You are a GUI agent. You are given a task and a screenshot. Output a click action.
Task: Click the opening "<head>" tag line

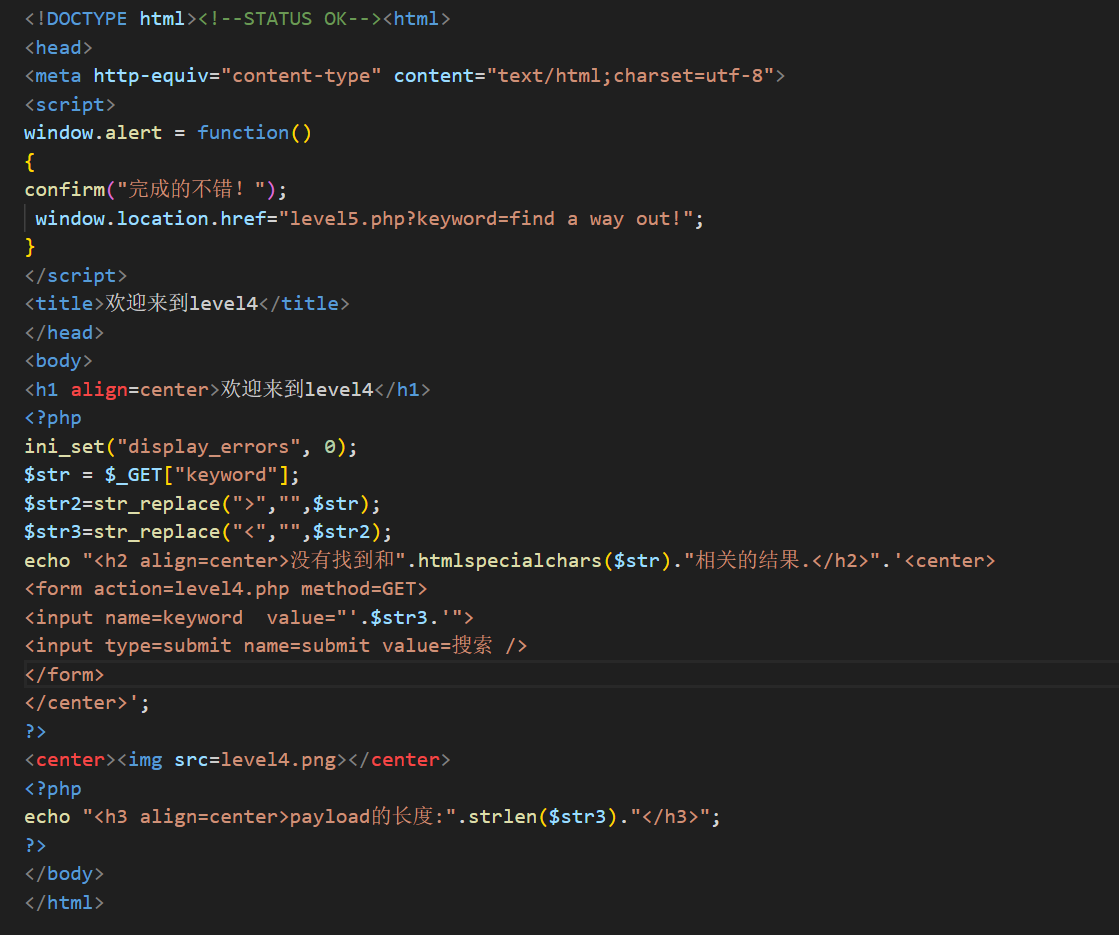[59, 47]
